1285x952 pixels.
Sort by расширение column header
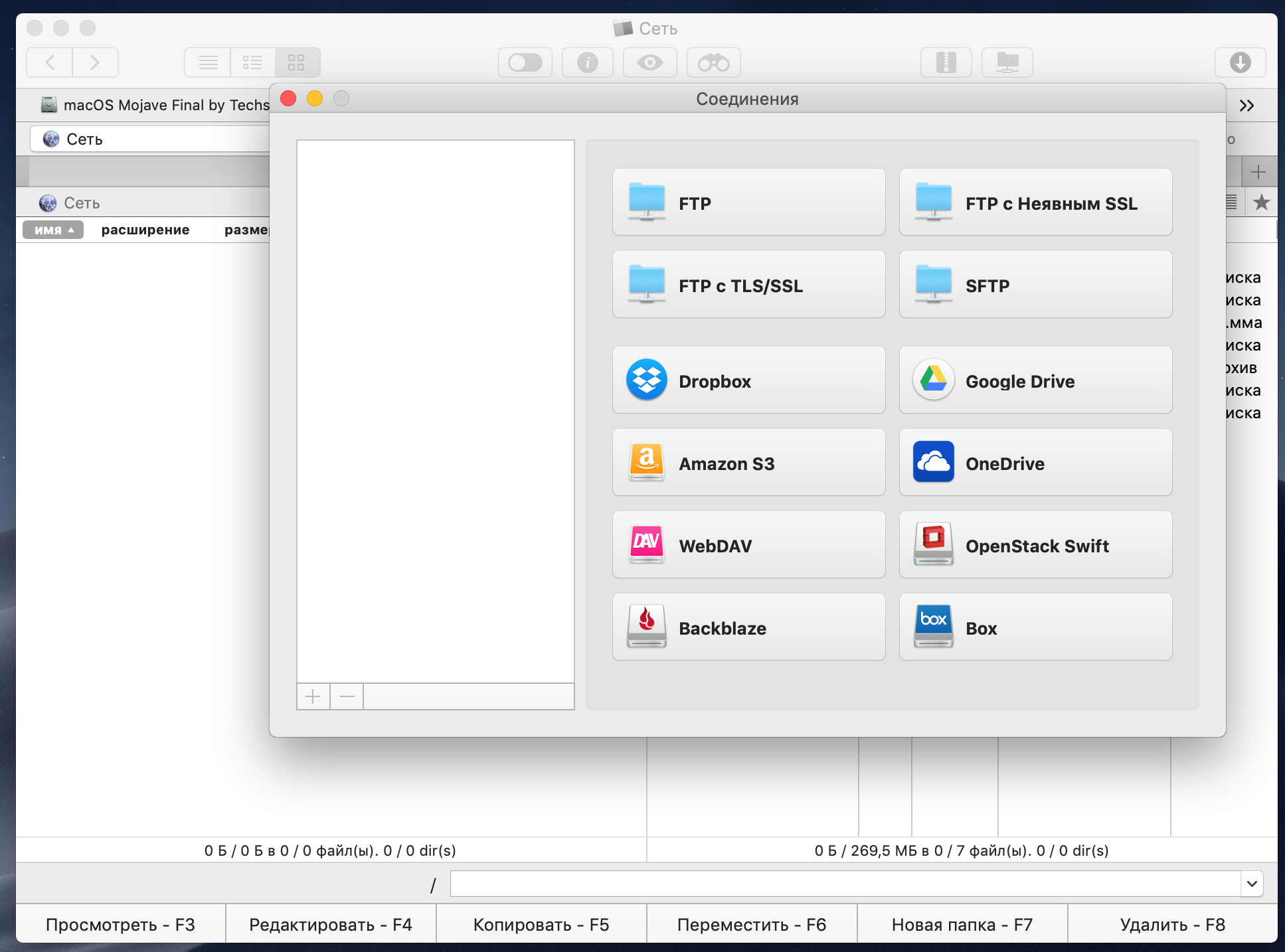click(145, 230)
